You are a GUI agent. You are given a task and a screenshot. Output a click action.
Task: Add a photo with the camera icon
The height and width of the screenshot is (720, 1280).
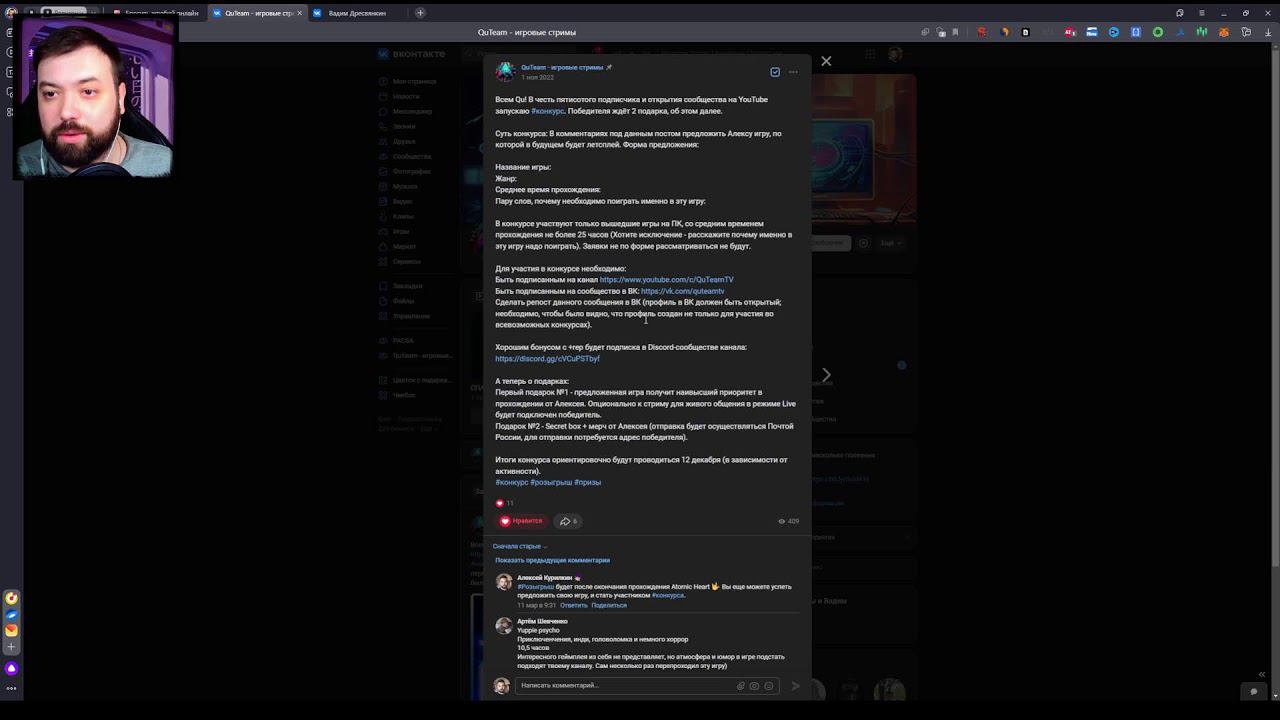click(754, 686)
